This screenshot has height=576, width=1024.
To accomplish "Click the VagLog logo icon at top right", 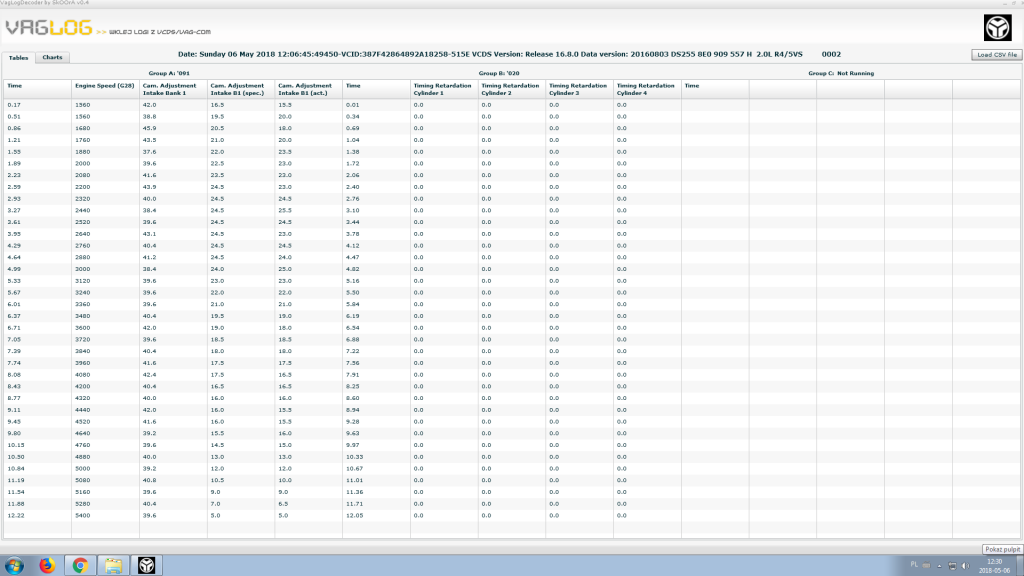I will 997,28.
